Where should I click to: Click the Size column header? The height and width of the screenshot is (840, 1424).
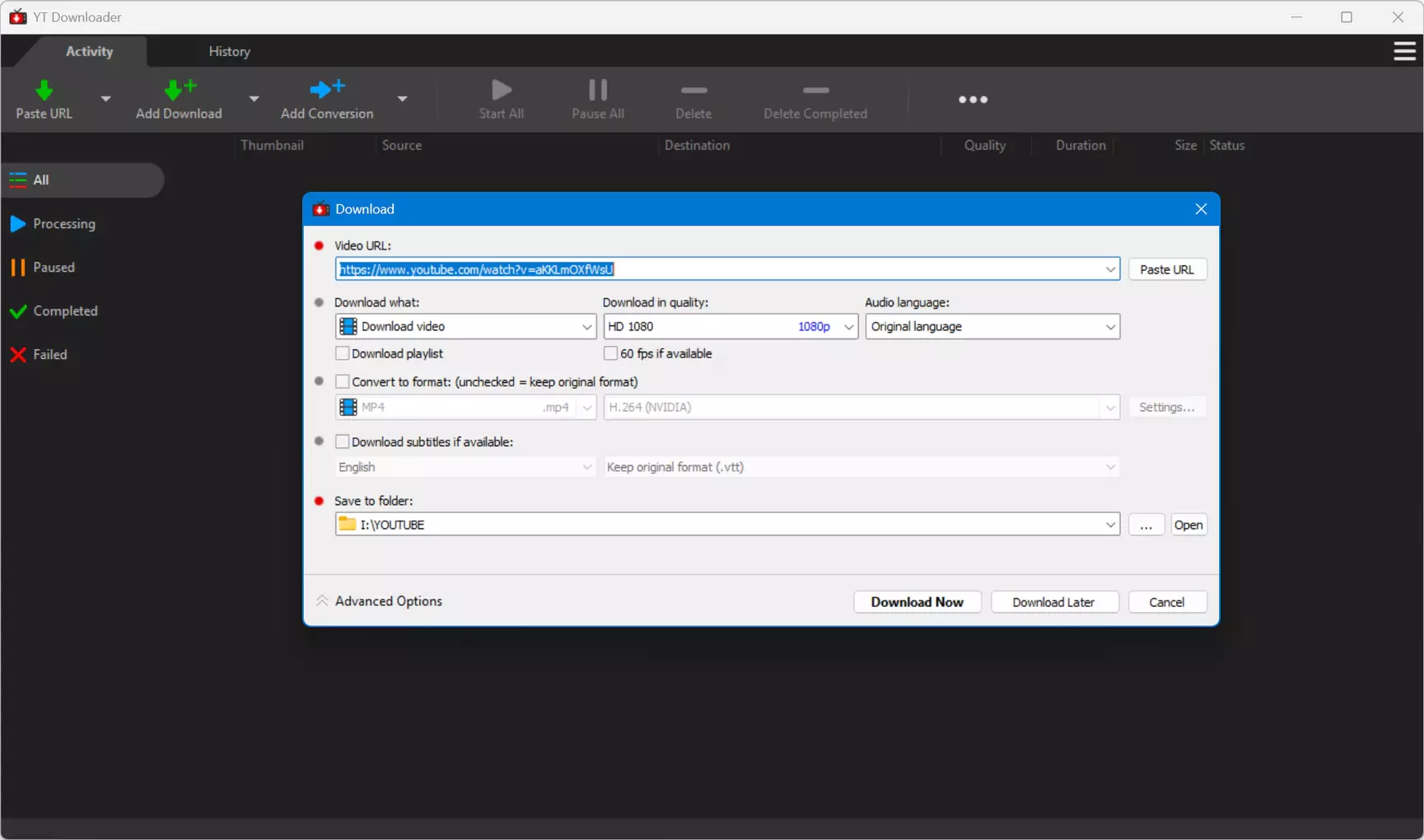pos(1185,145)
